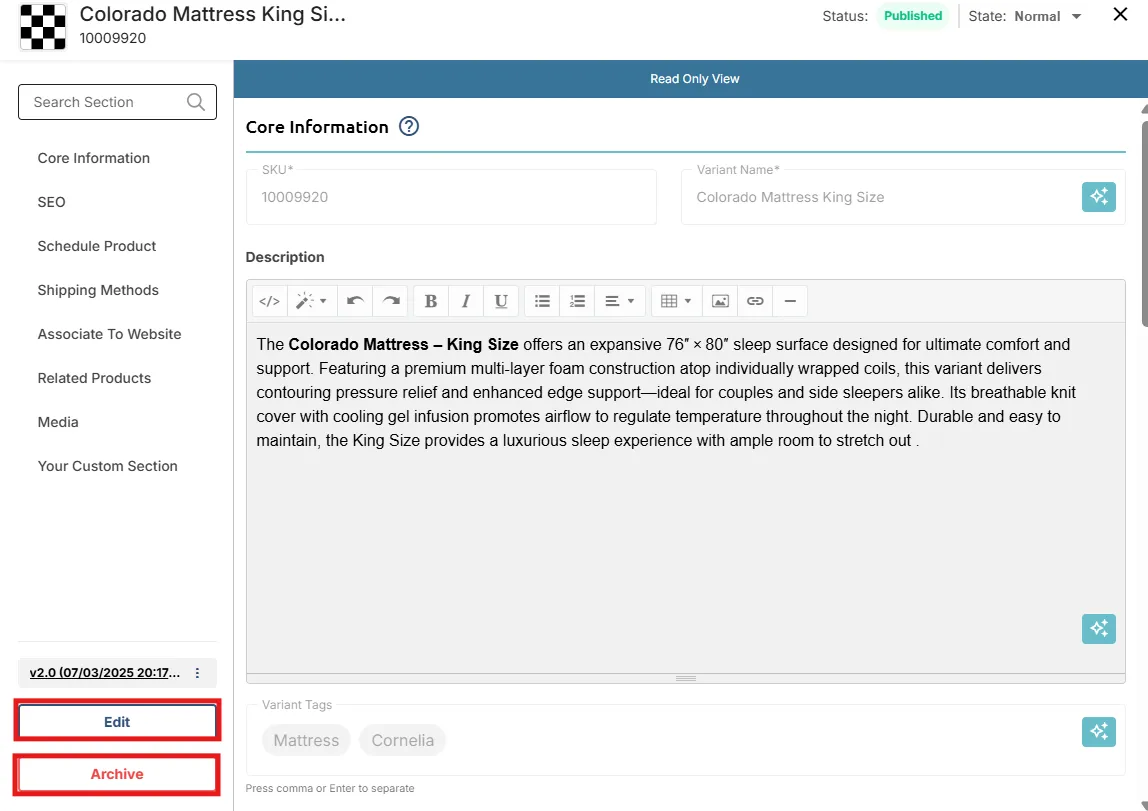Viewport: 1148px width, 811px height.
Task: Open the magic wand style dropdown
Action: click(312, 301)
